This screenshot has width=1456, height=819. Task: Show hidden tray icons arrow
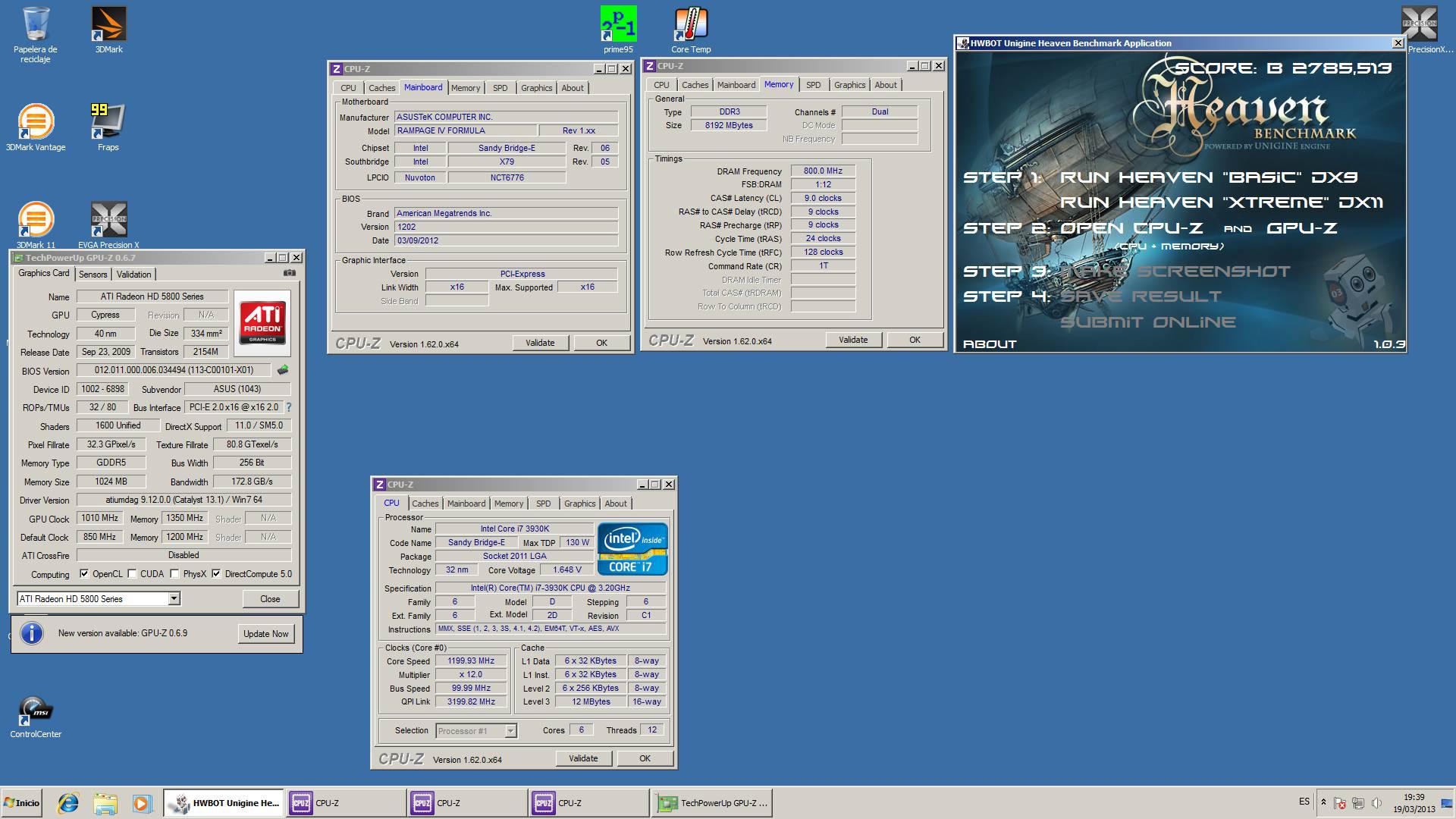point(1323,802)
